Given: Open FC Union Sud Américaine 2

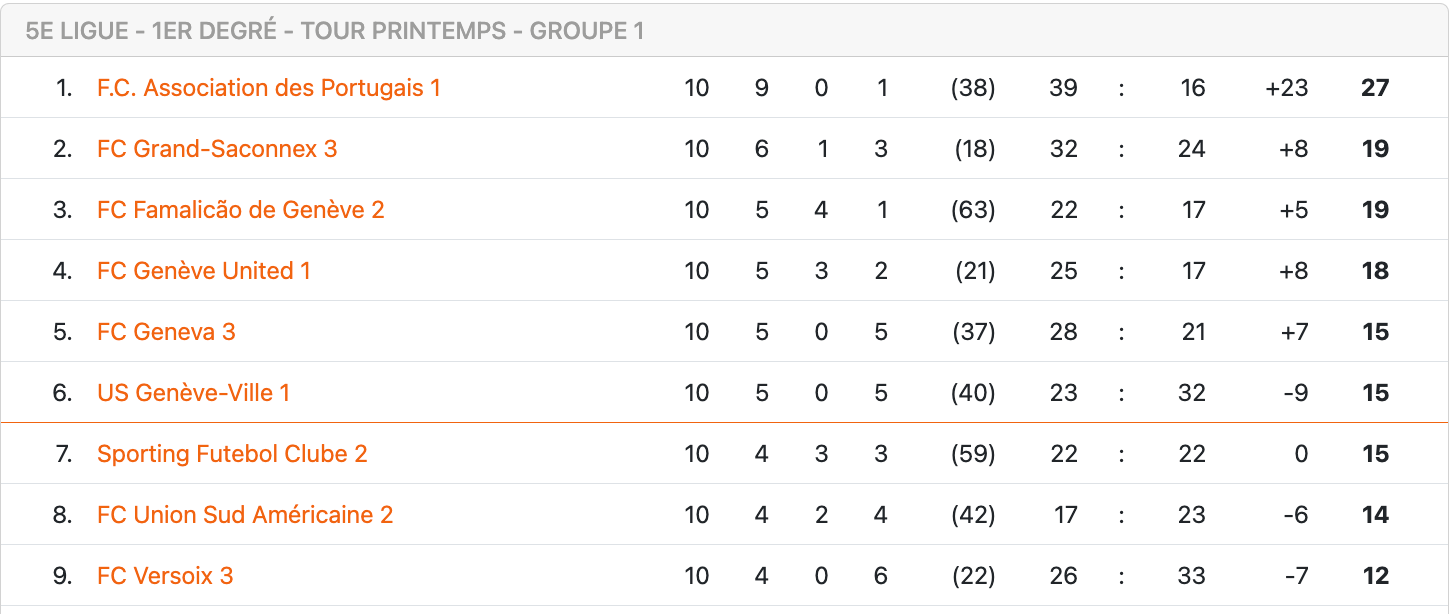Looking at the screenshot, I should pos(245,515).
